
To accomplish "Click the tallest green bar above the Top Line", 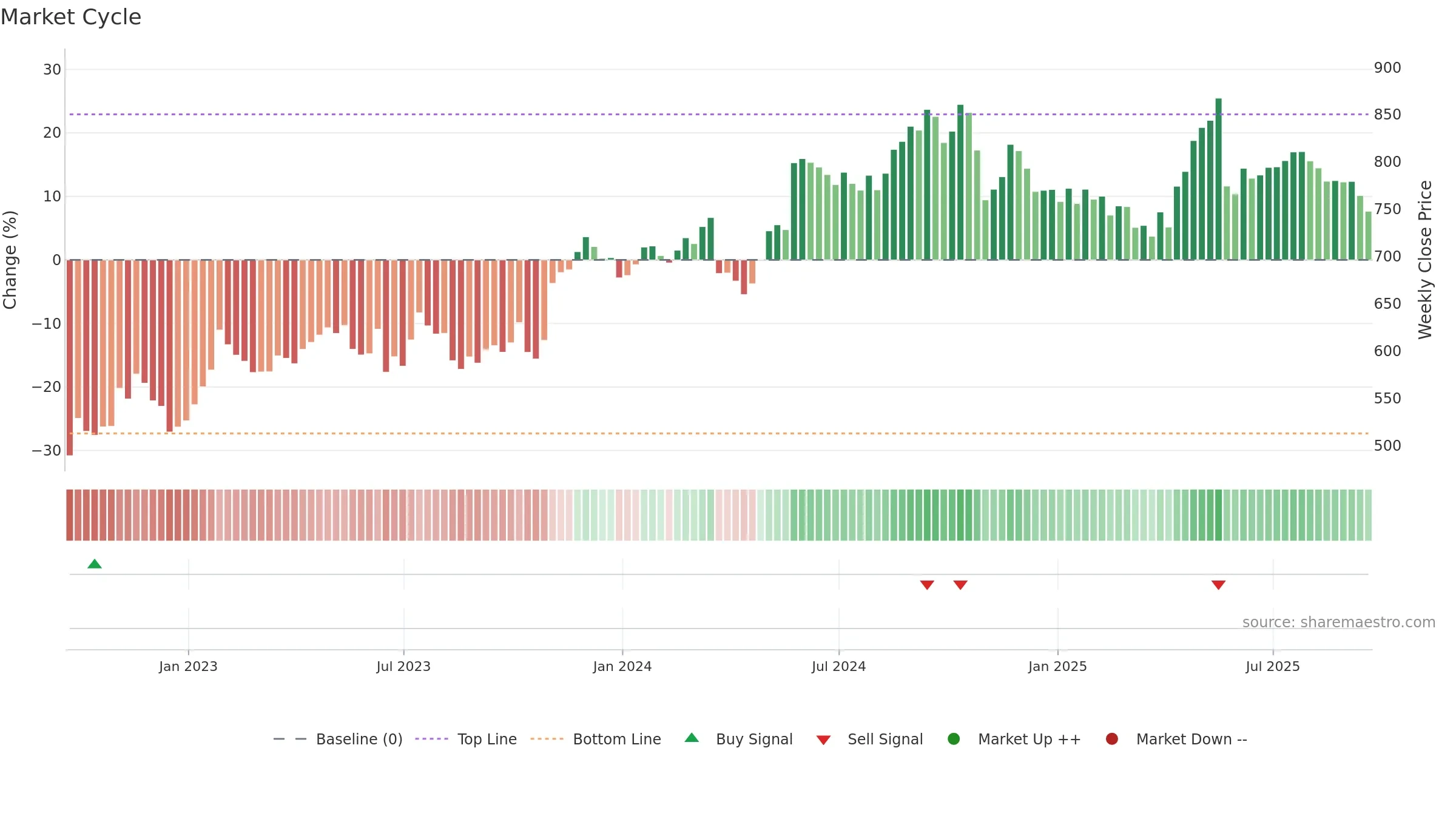I will pos(1219,179).
